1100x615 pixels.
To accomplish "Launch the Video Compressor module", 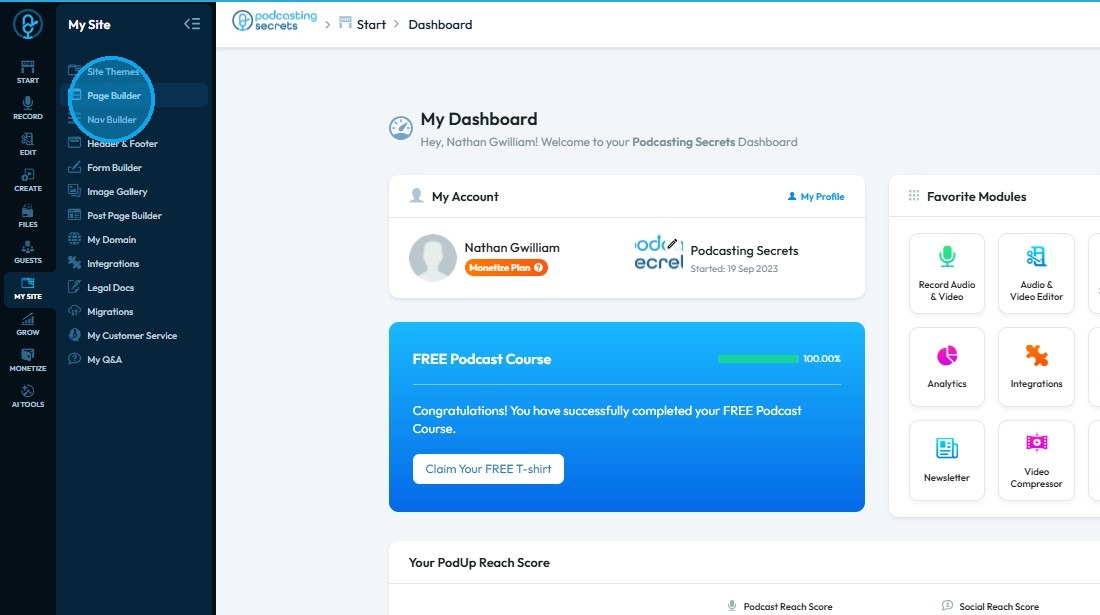I will coord(1036,461).
